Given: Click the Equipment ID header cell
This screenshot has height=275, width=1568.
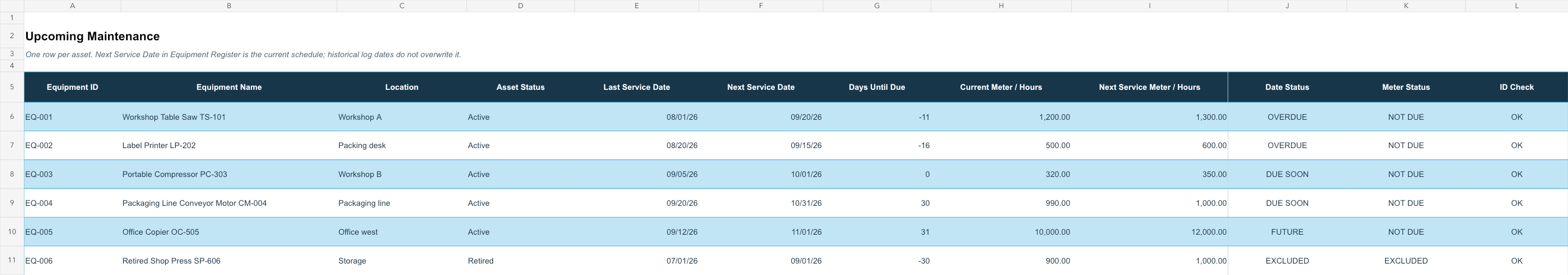Looking at the screenshot, I should click(73, 87).
